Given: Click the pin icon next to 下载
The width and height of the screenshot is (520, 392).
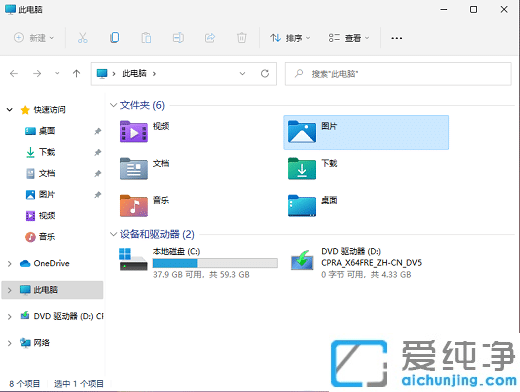Looking at the screenshot, I should point(97,152).
